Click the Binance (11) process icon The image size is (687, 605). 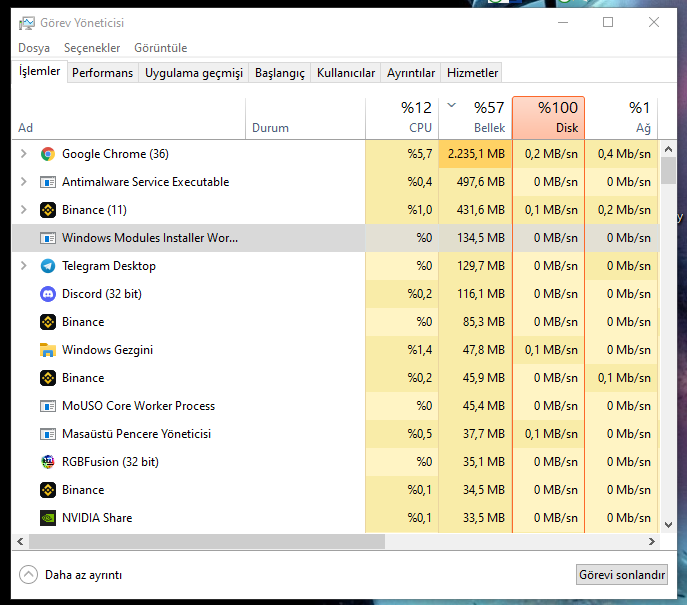[48, 210]
